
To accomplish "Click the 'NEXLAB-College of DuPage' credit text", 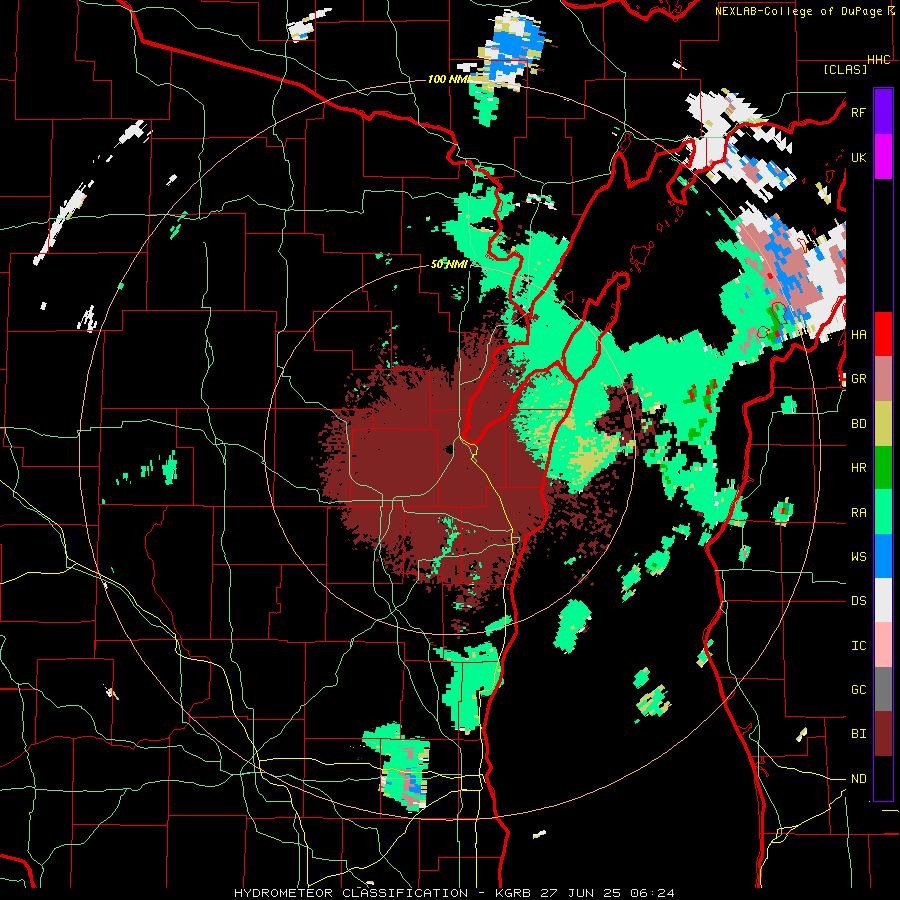I will [x=799, y=11].
